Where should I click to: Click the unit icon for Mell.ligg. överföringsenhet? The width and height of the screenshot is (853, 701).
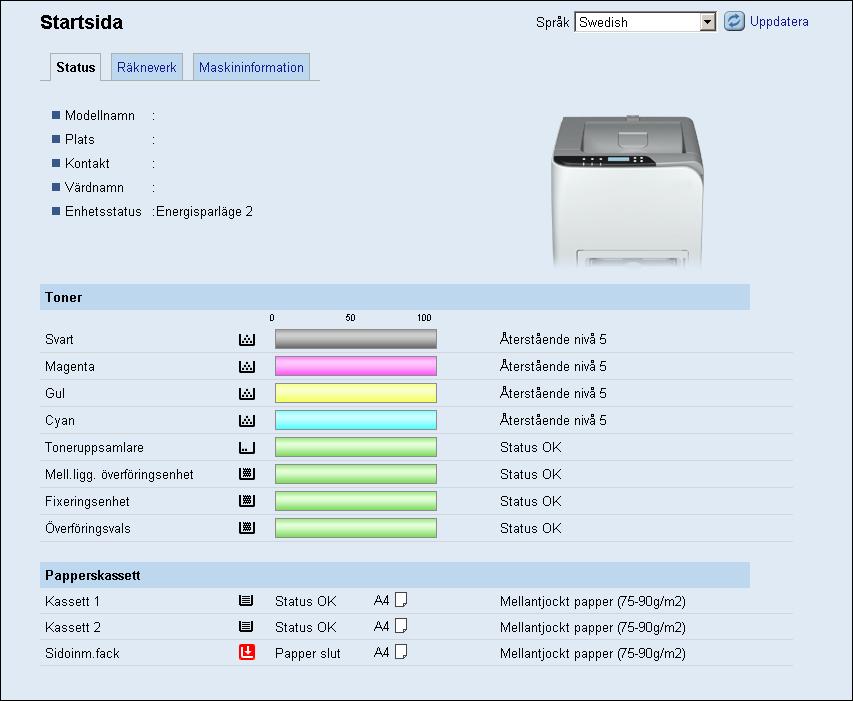(247, 474)
